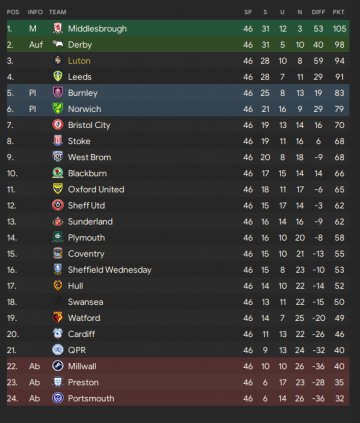
Task: Click the Oxford United crest icon
Action: tap(58, 189)
